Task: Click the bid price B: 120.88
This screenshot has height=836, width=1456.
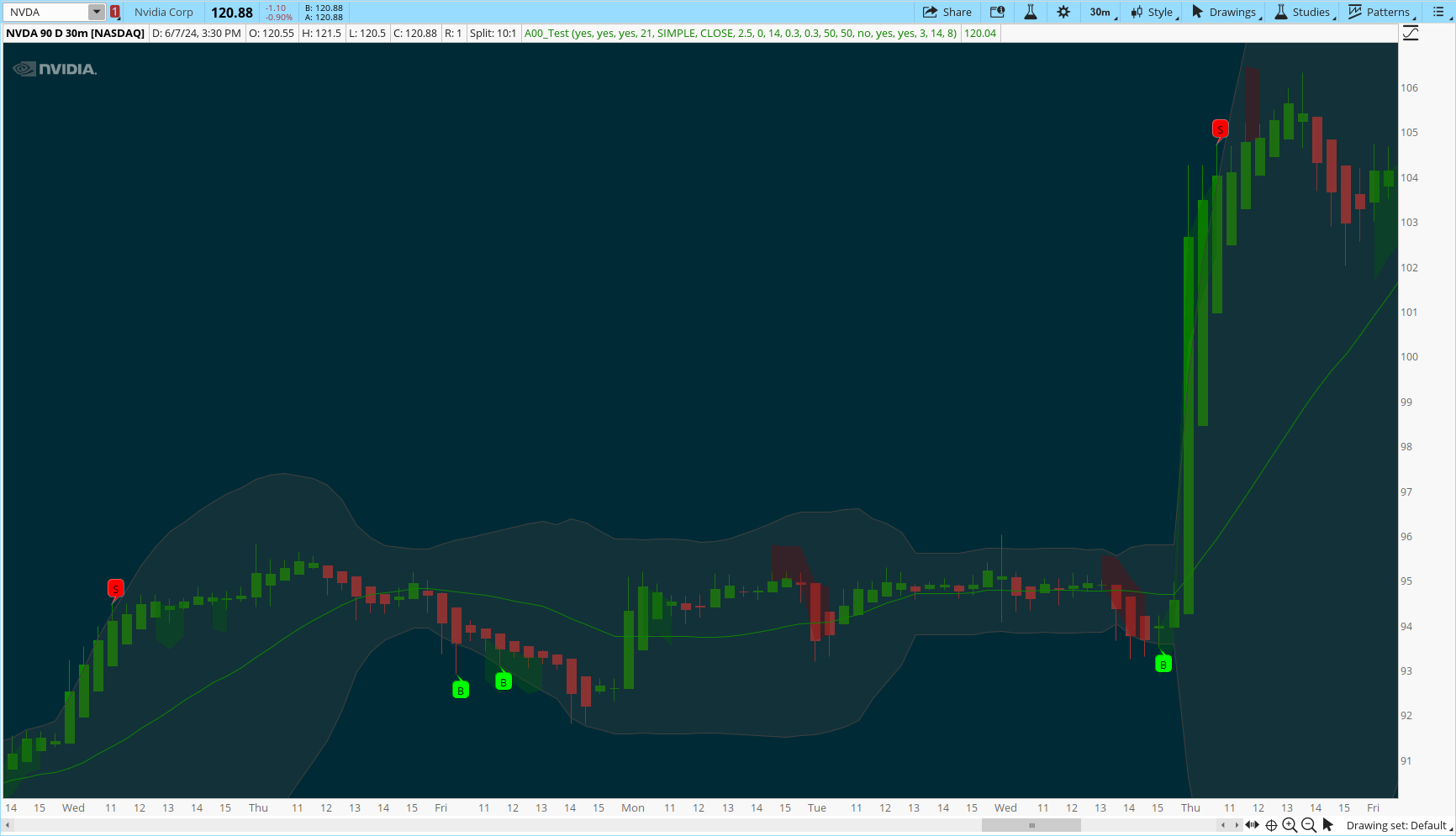Action: point(324,8)
